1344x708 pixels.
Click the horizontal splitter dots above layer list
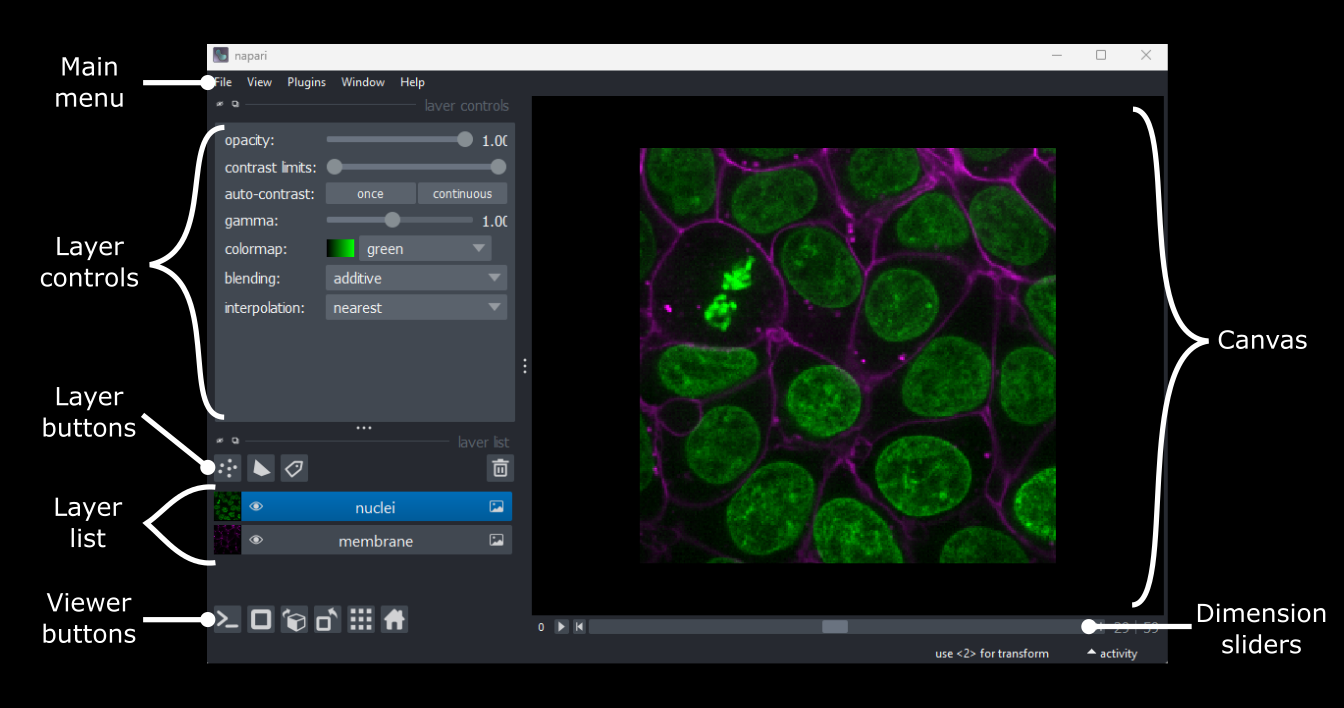coord(364,428)
